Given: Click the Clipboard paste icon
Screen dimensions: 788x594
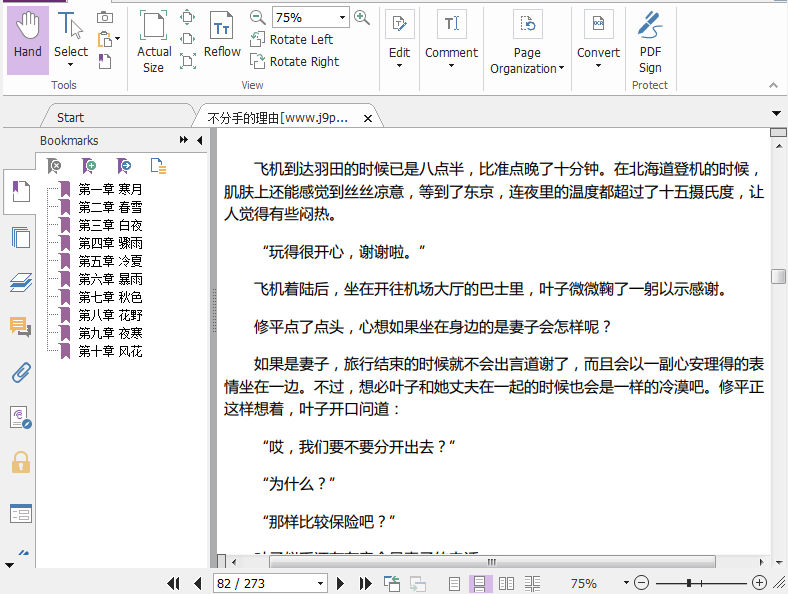Looking at the screenshot, I should [x=105, y=39].
